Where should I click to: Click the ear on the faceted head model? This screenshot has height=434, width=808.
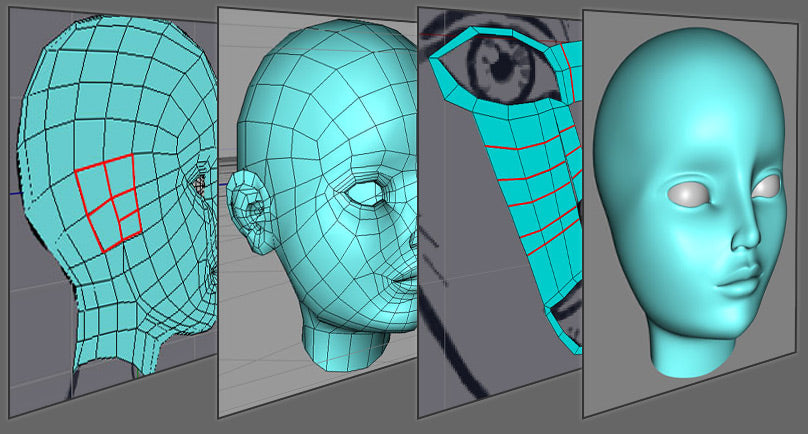tap(251, 212)
